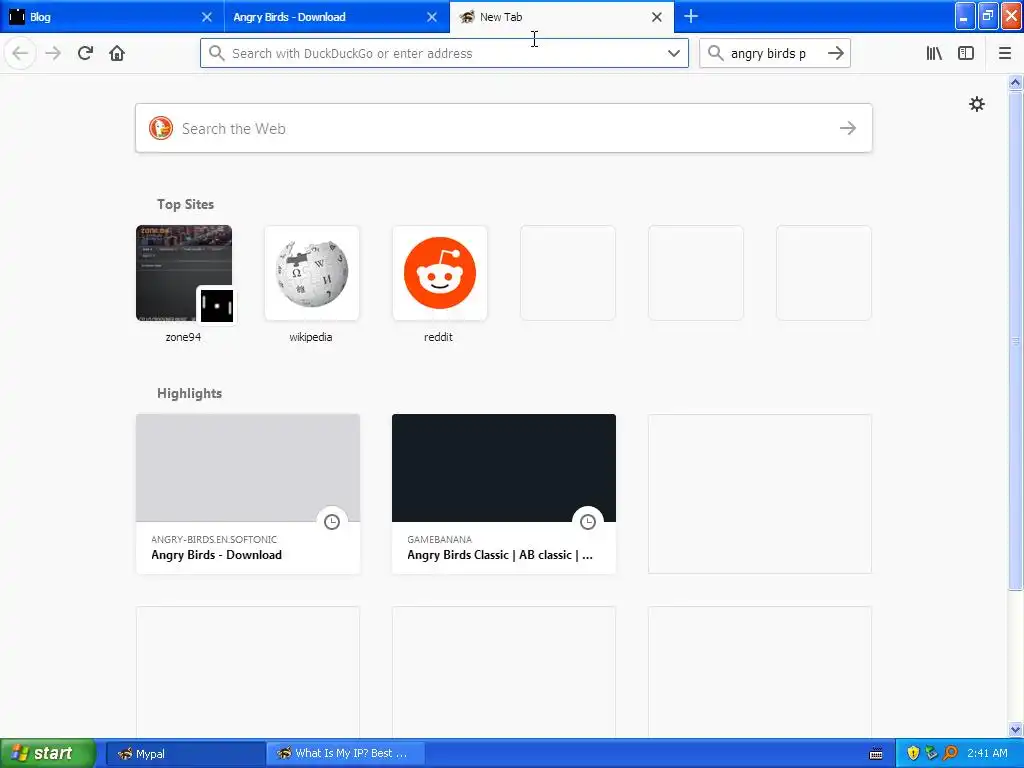Close the Angry Birds - Download tab
This screenshot has width=1024, height=768.
tap(432, 17)
